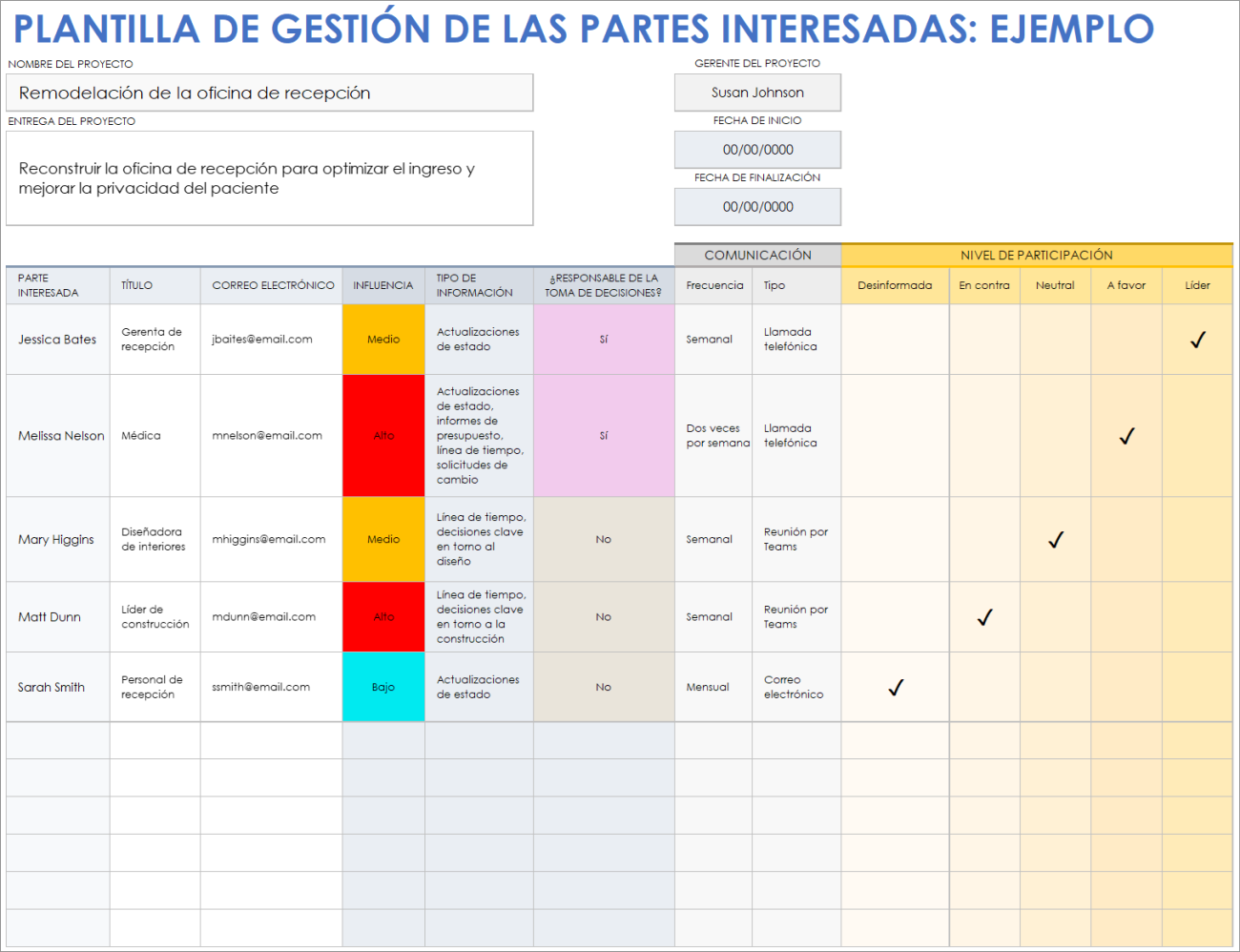The image size is (1240, 952).
Task: Select Mary Higgins's Neutral checkmark
Action: (1055, 539)
